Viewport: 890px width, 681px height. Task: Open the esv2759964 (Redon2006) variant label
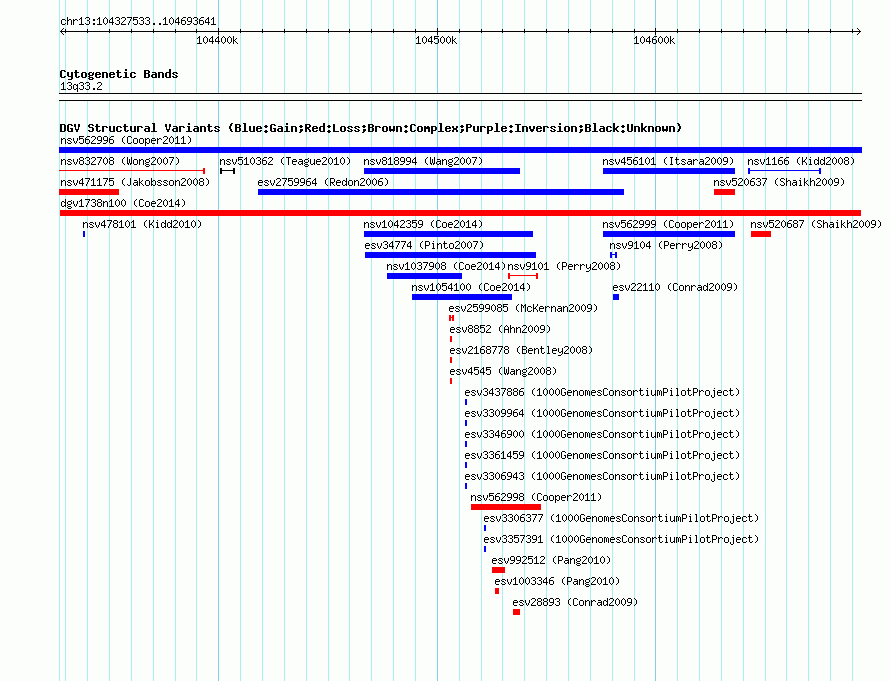[323, 182]
